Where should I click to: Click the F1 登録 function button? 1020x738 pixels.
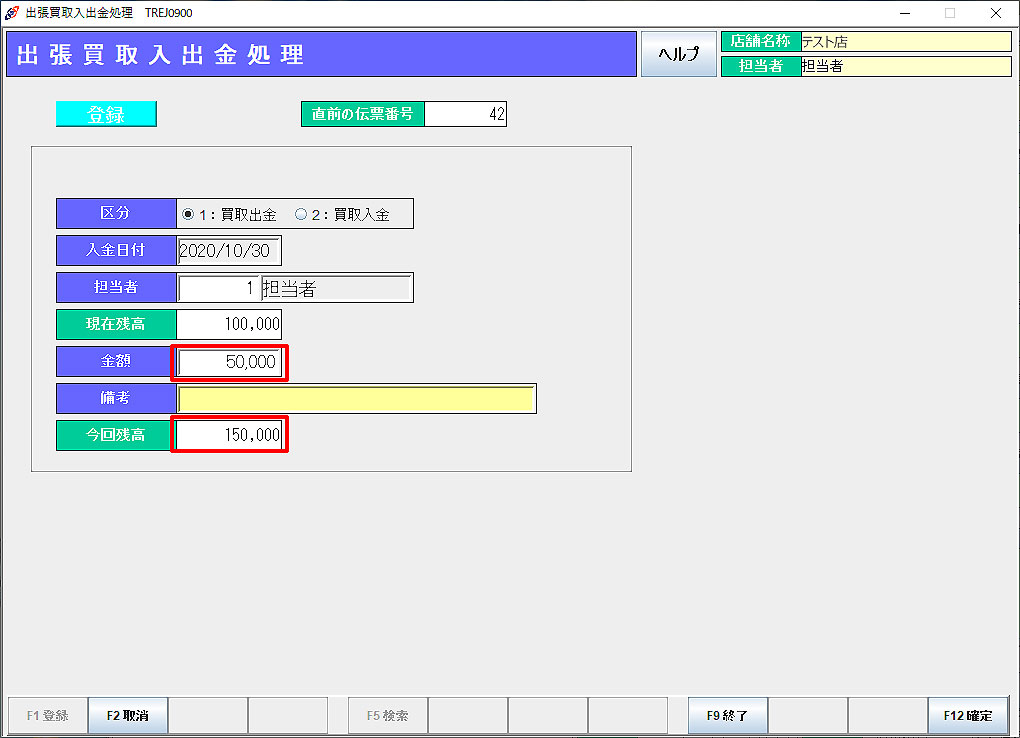tap(47, 716)
